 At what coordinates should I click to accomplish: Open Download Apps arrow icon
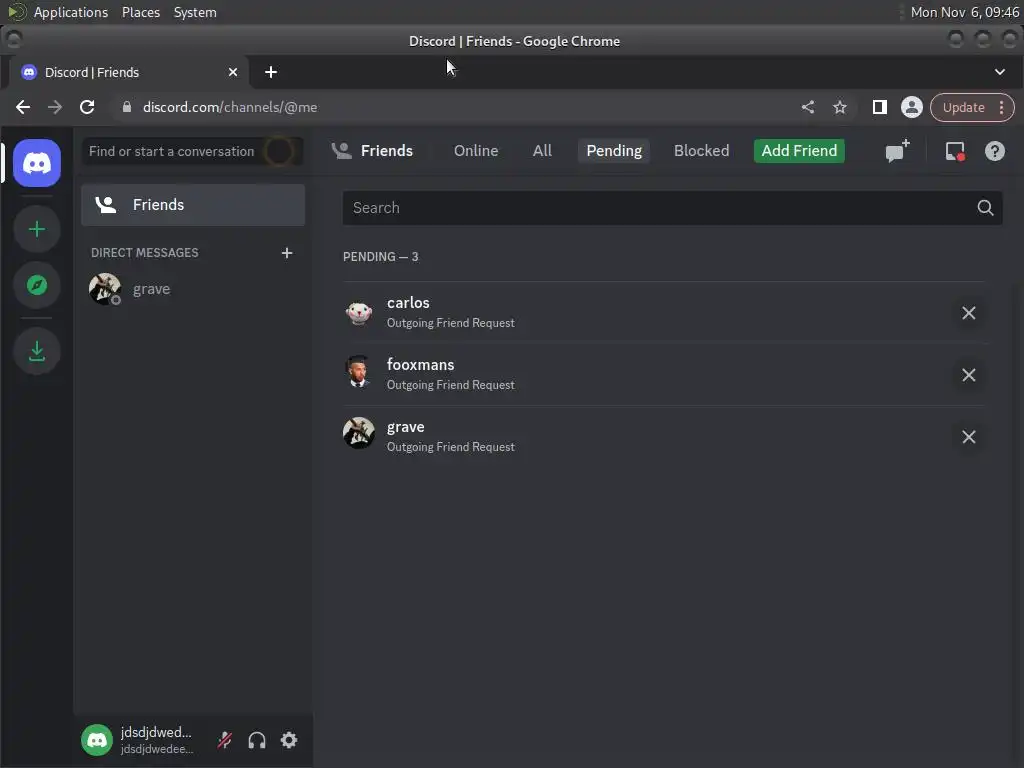pyautogui.click(x=37, y=351)
